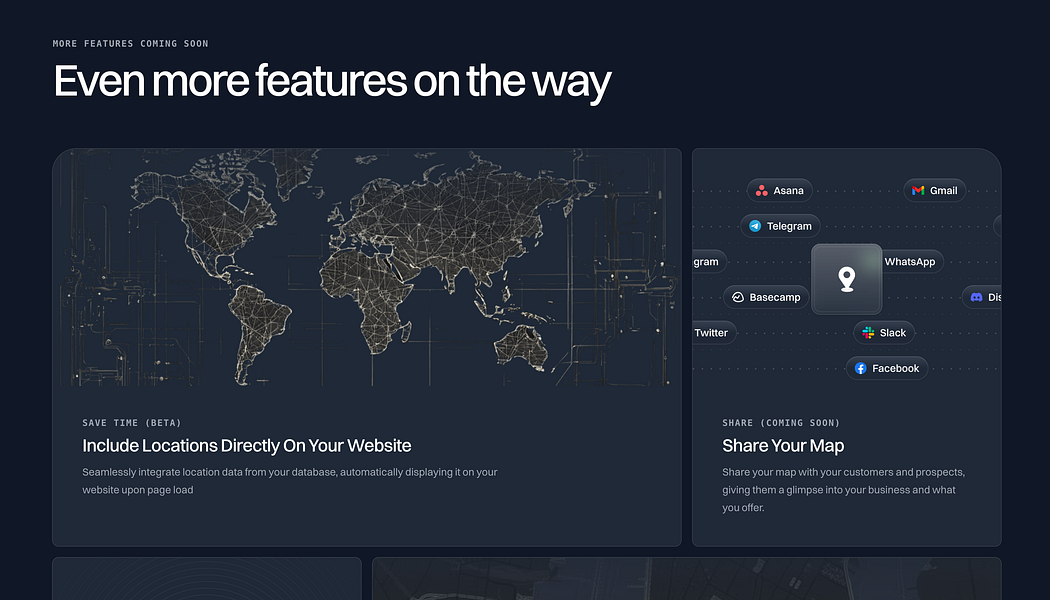Click the 'Share your map with your customers' description
This screenshot has height=600, width=1050.
pyautogui.click(x=843, y=490)
